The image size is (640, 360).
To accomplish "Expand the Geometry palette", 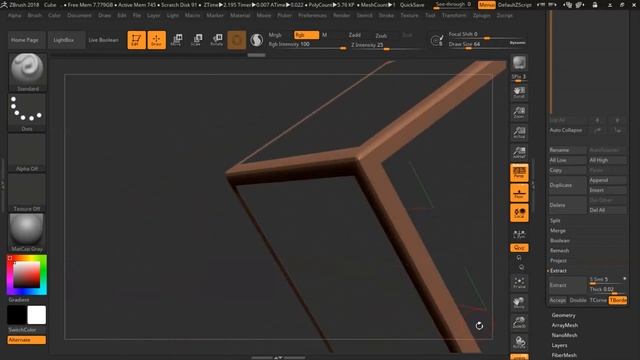I will [x=564, y=315].
